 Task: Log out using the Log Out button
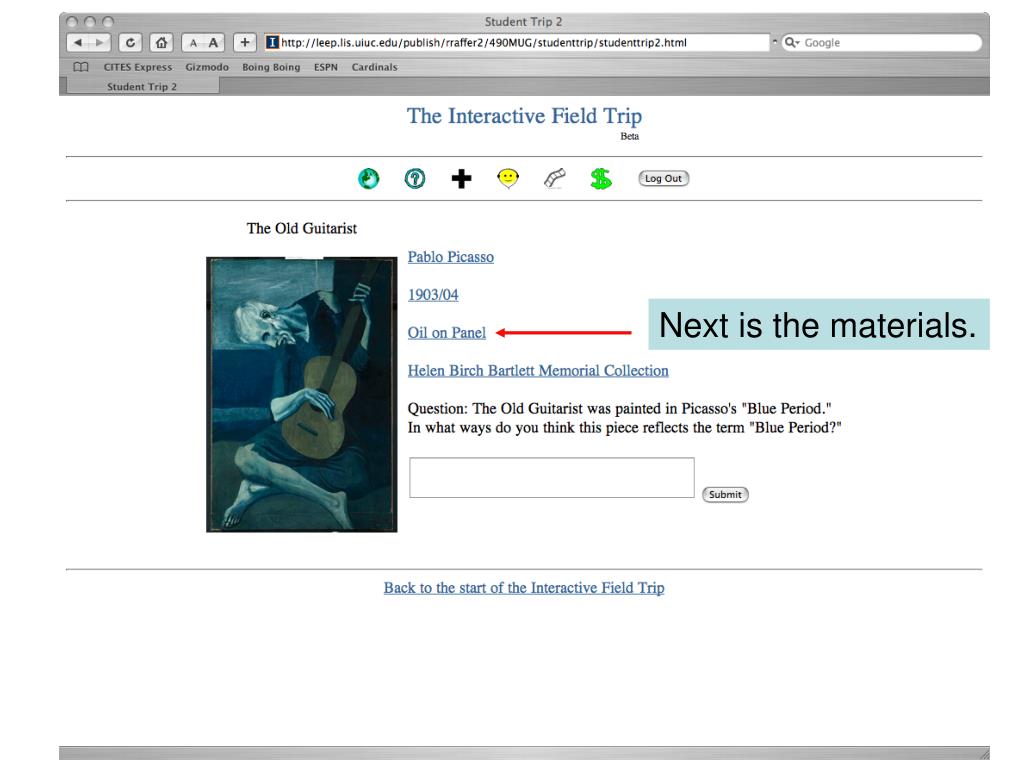coord(664,178)
